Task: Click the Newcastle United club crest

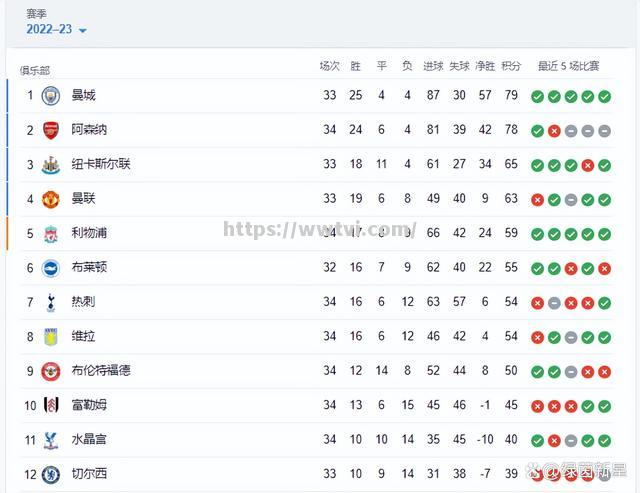Action: pyautogui.click(x=51, y=165)
